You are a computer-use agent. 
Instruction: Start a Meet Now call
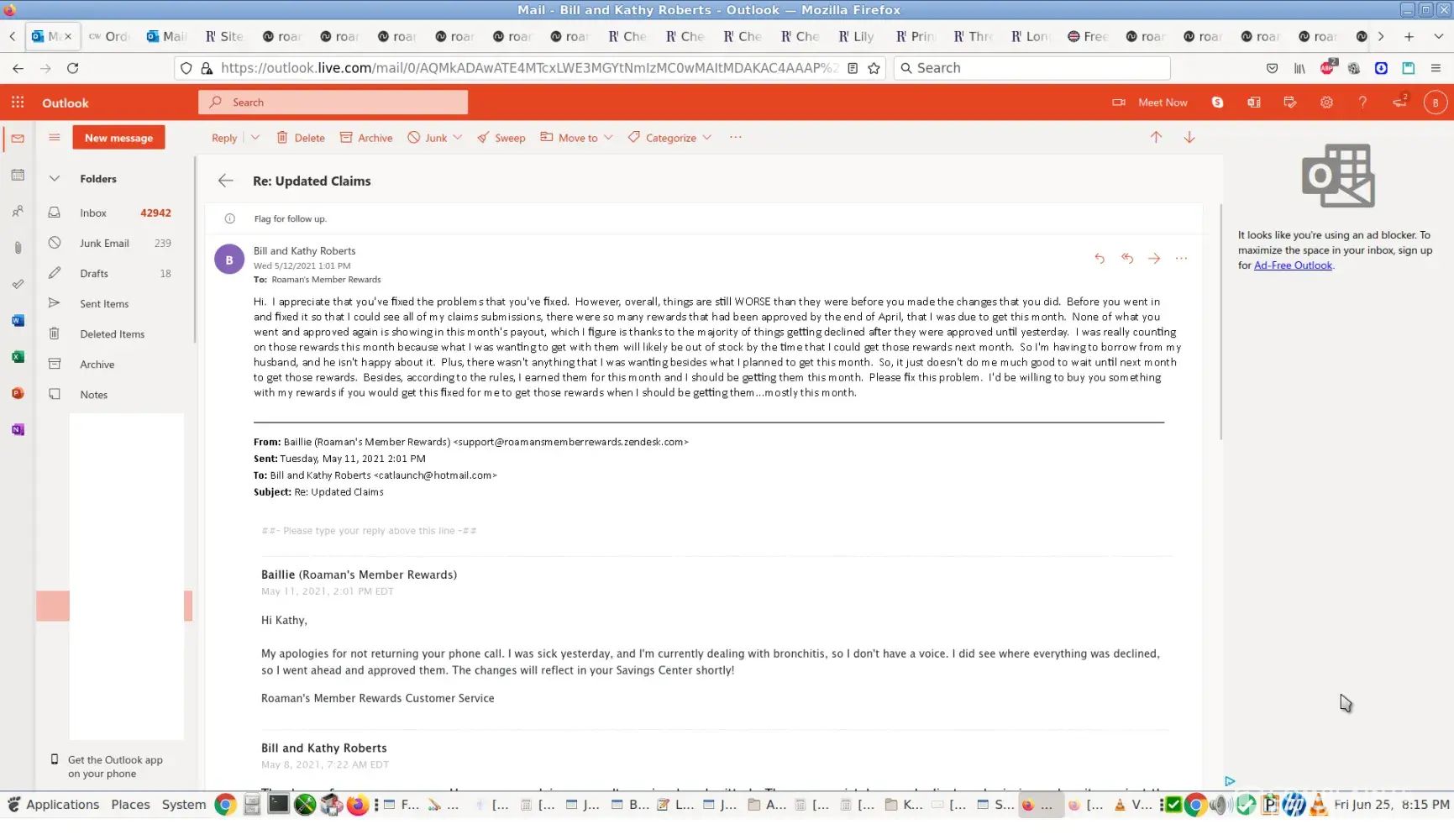(x=1150, y=102)
